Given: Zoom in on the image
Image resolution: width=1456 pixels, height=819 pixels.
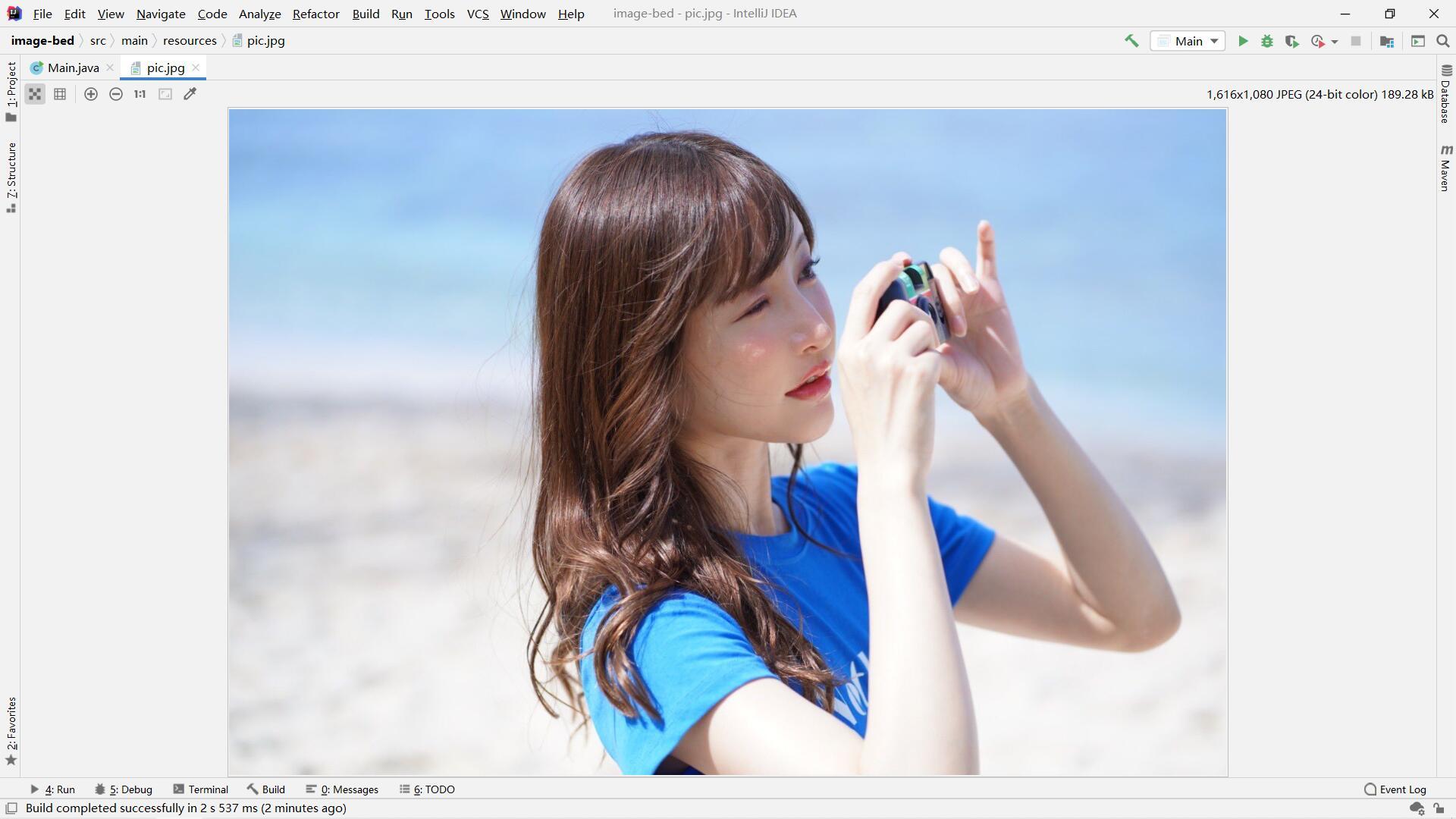Looking at the screenshot, I should pos(91,94).
